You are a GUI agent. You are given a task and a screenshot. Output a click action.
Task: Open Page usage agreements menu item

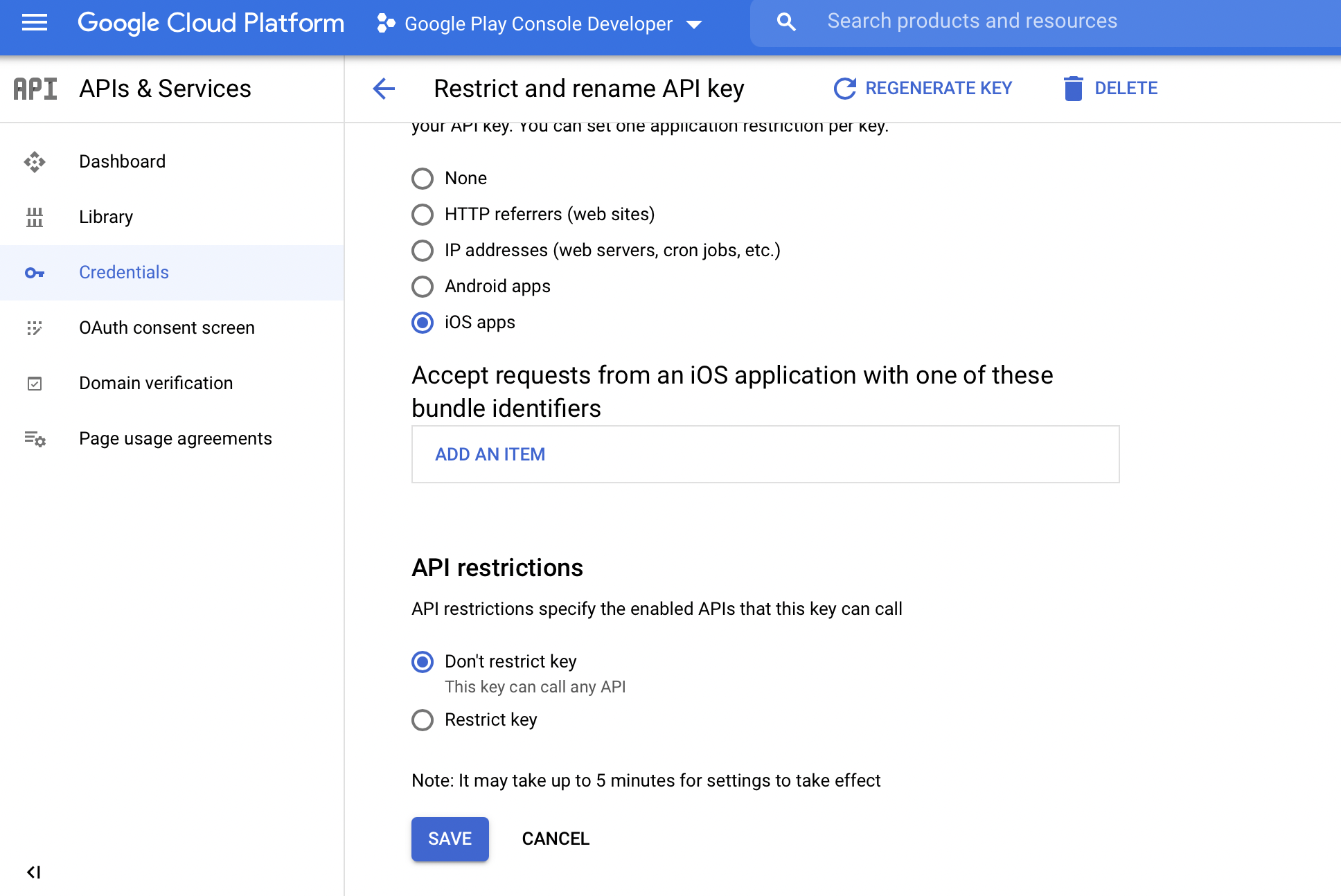172,438
